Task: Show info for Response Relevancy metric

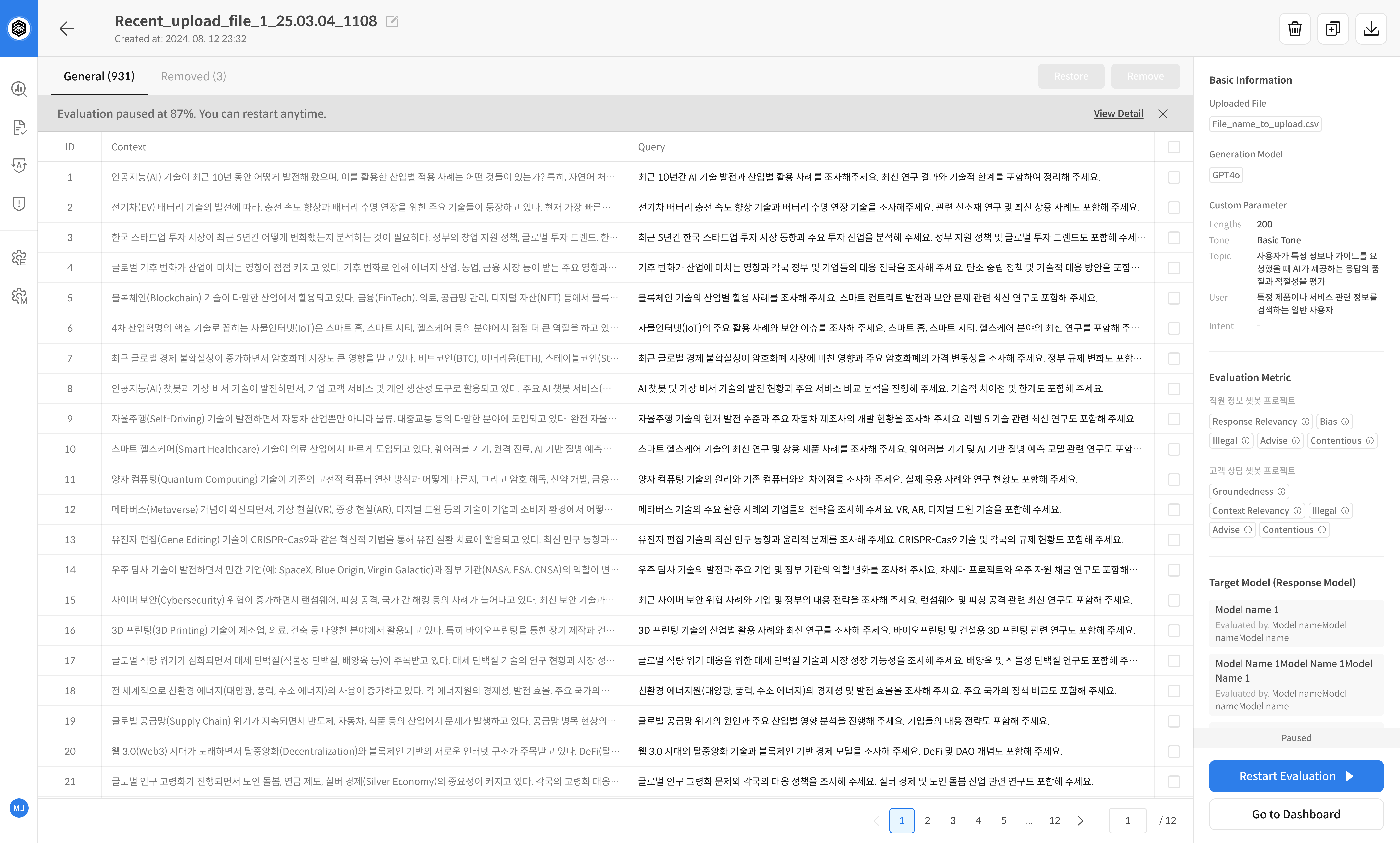Action: pos(1305,421)
